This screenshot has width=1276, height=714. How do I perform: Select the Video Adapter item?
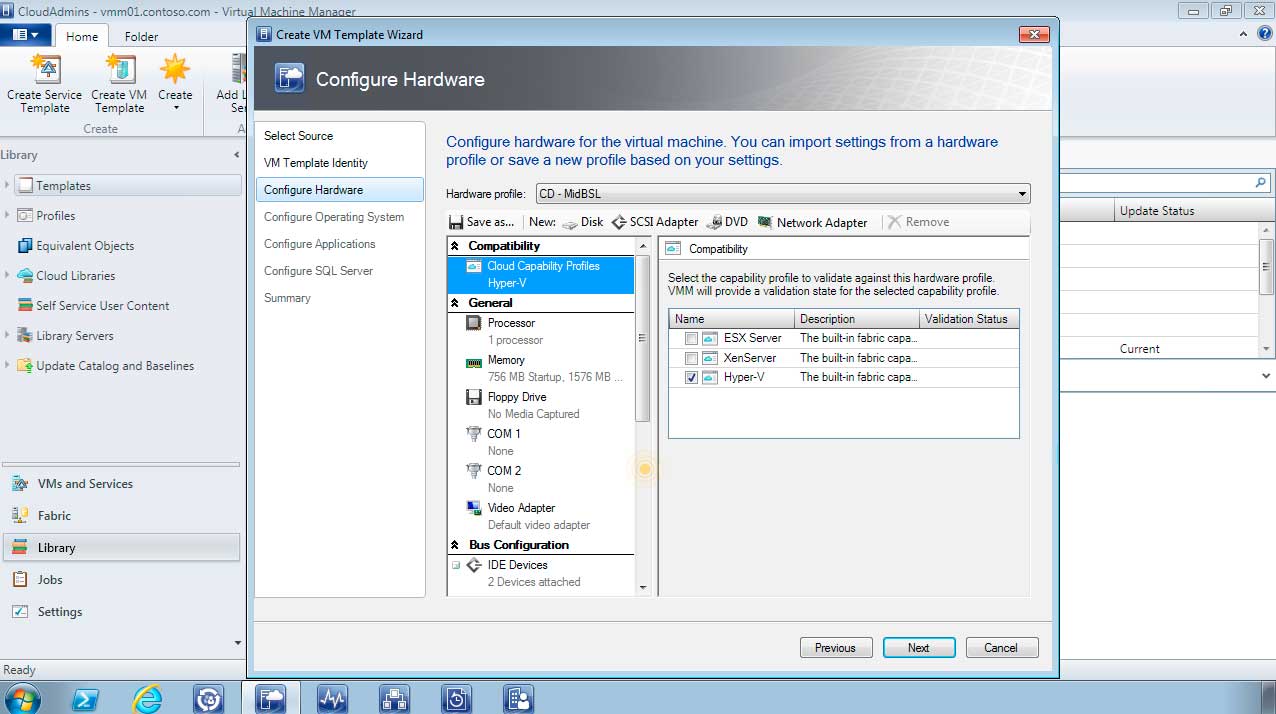tap(541, 516)
